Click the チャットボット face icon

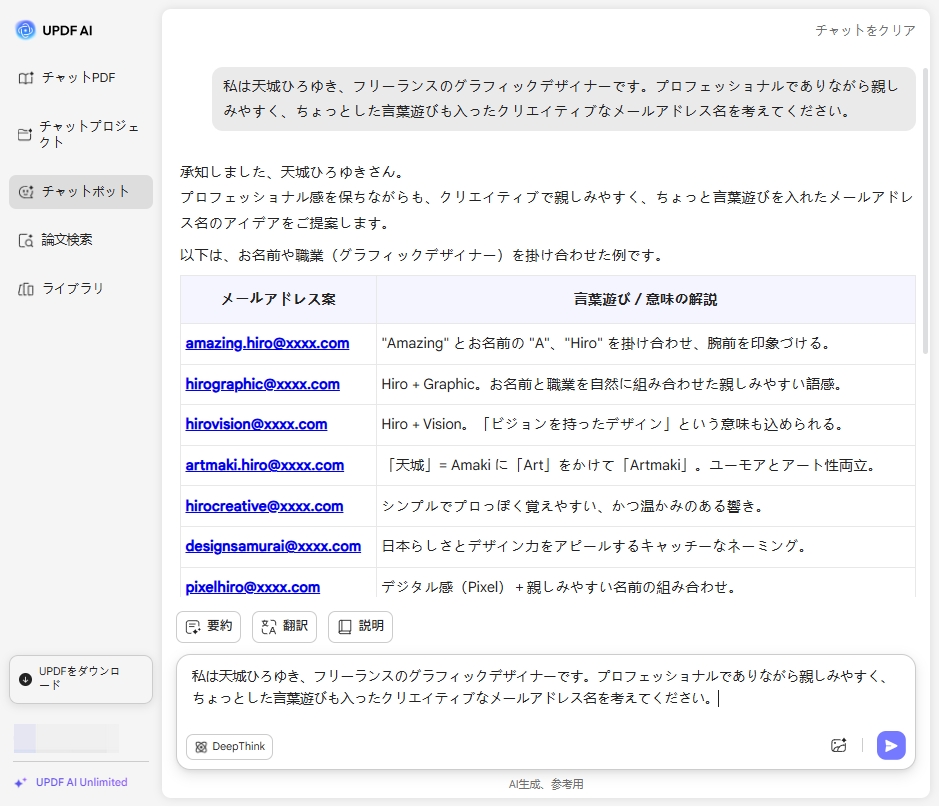click(x=26, y=192)
